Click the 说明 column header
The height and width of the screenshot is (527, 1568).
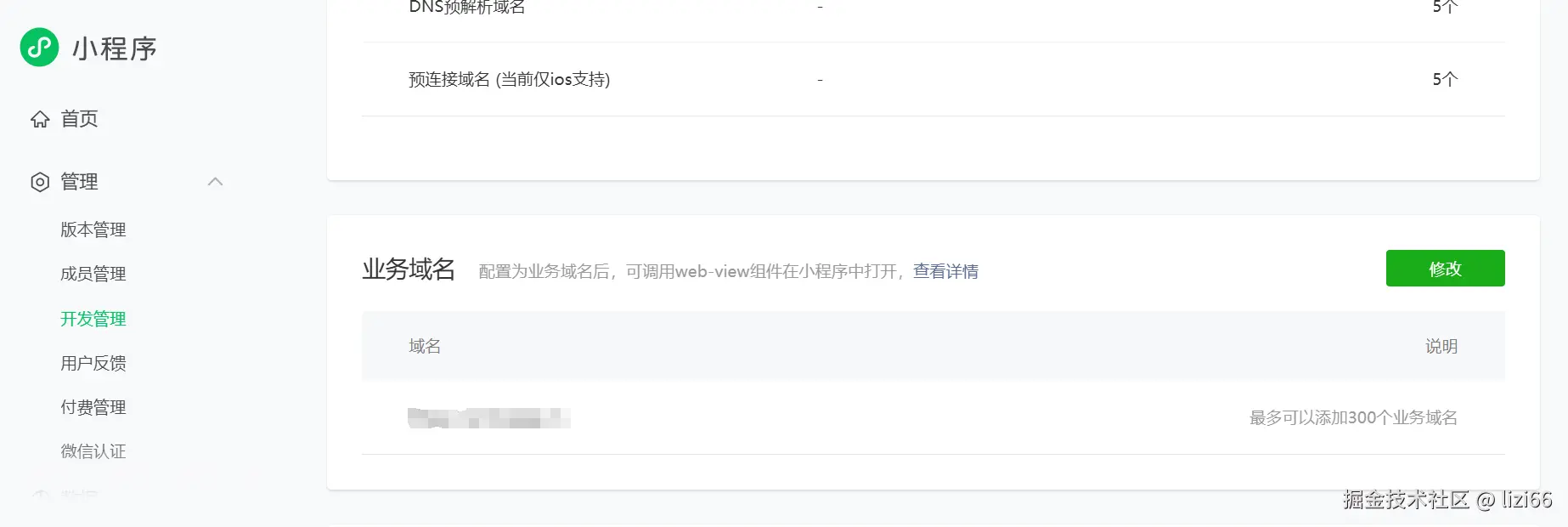coord(1441,346)
